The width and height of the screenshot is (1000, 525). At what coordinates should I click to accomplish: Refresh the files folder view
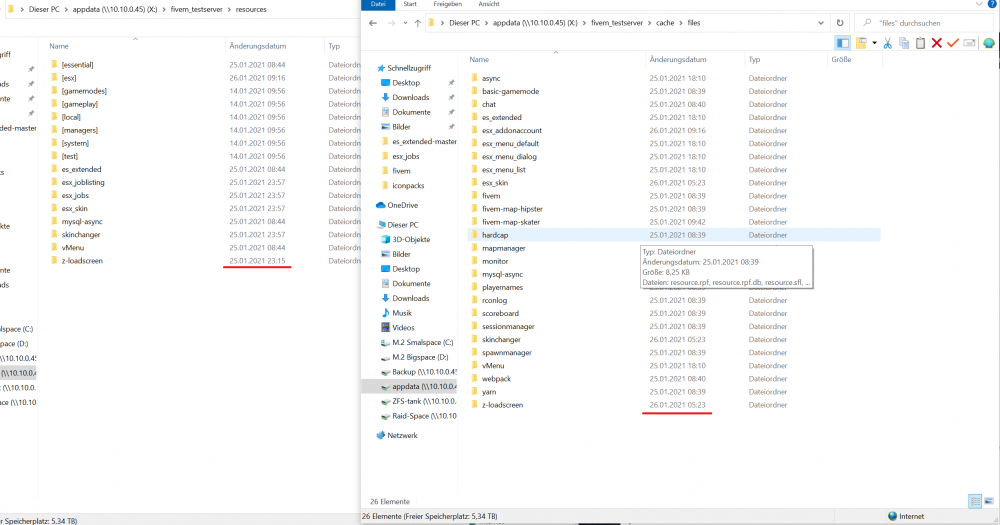click(840, 22)
